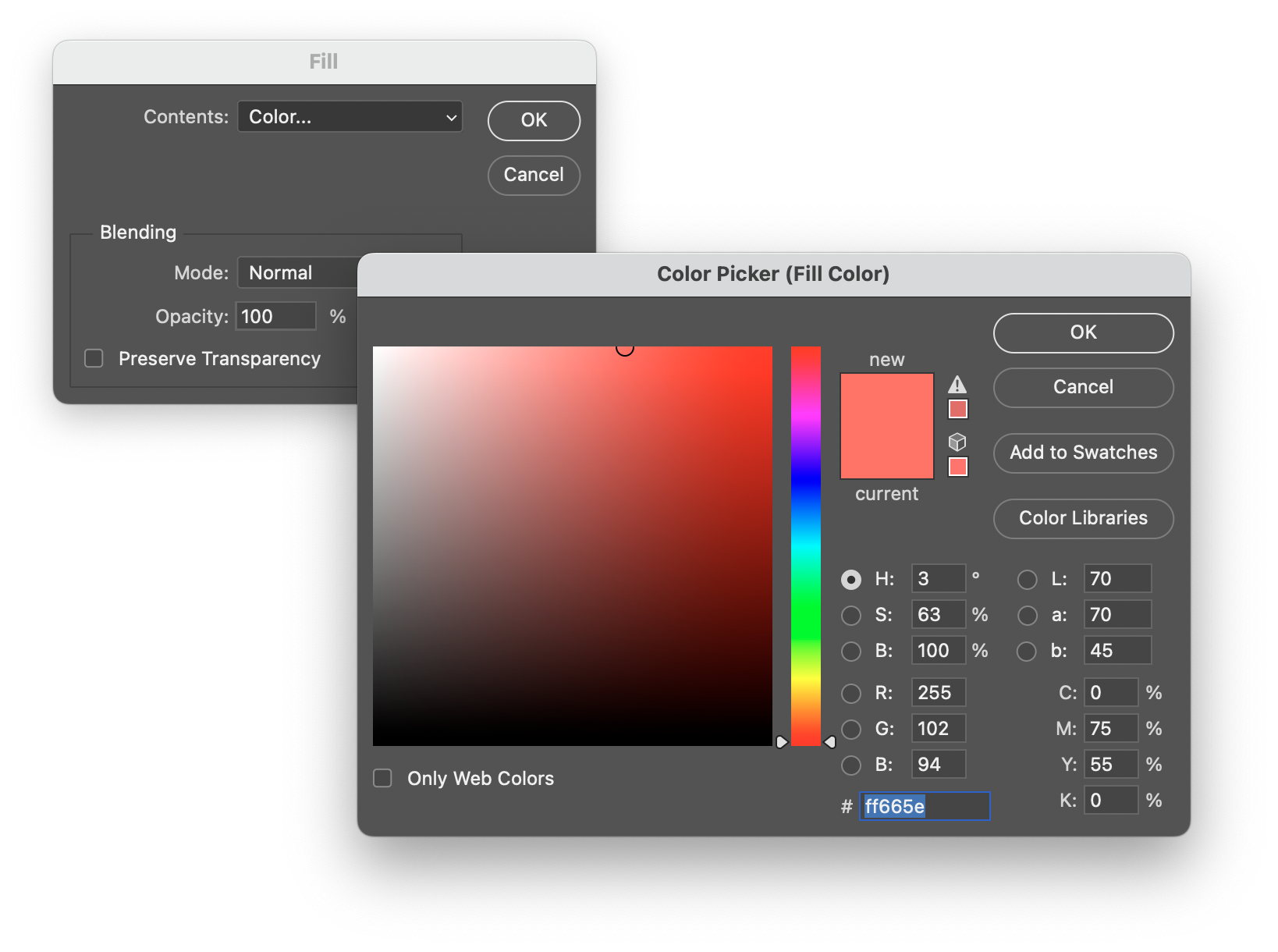Viewport: 1278px width, 952px height.
Task: Click the hex color field ff665e
Action: click(x=925, y=806)
